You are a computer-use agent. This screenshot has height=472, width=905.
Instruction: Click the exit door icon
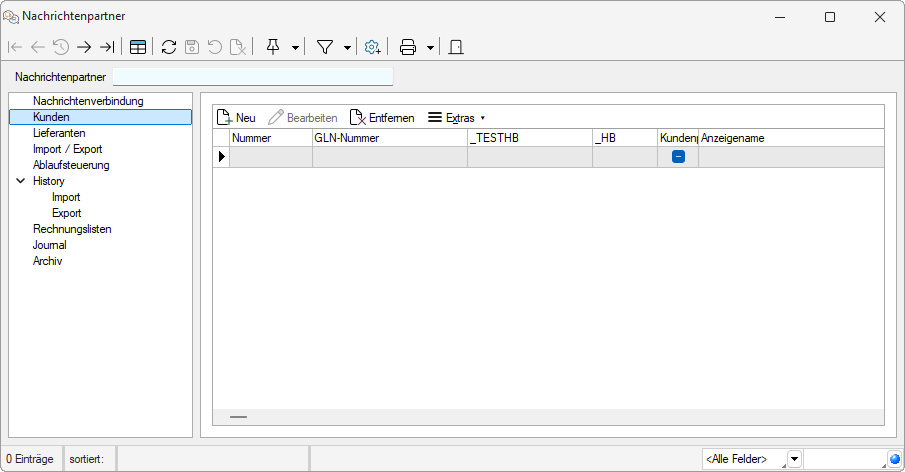coord(456,47)
